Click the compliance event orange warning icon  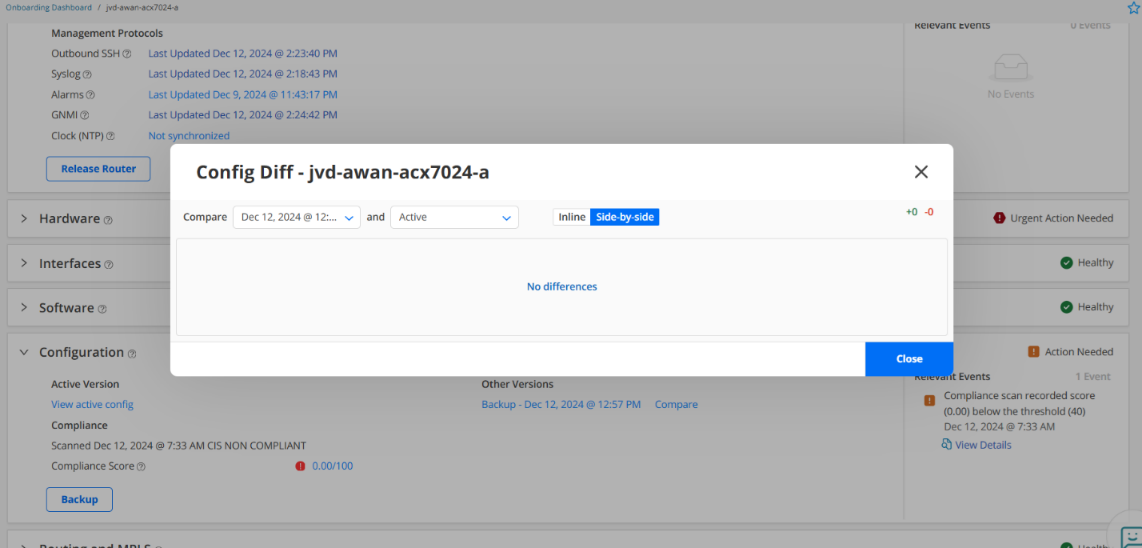point(929,400)
